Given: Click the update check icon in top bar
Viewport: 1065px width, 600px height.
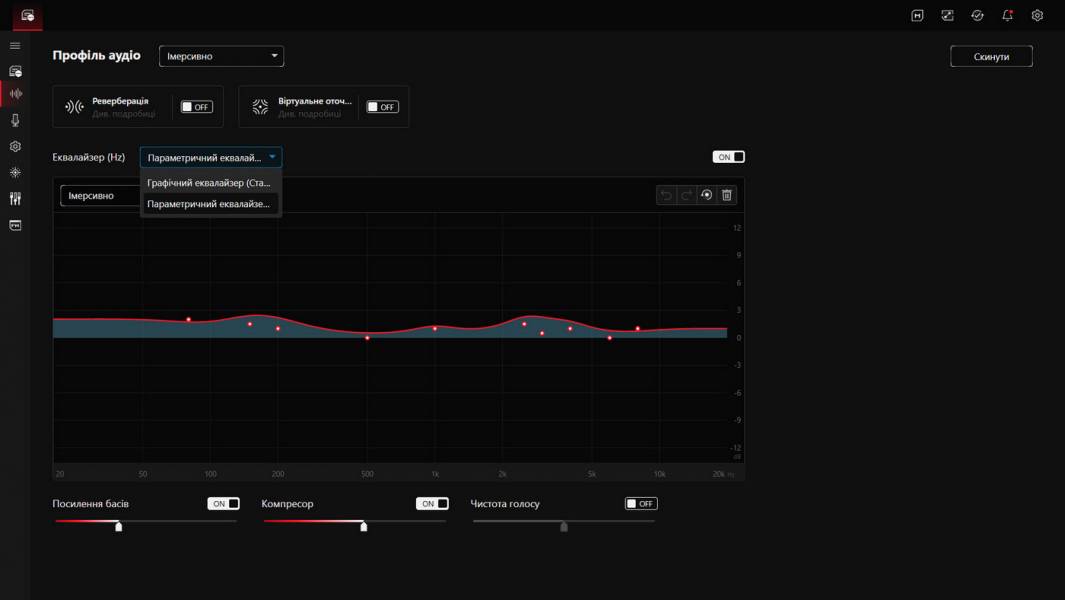Looking at the screenshot, I should click(977, 16).
